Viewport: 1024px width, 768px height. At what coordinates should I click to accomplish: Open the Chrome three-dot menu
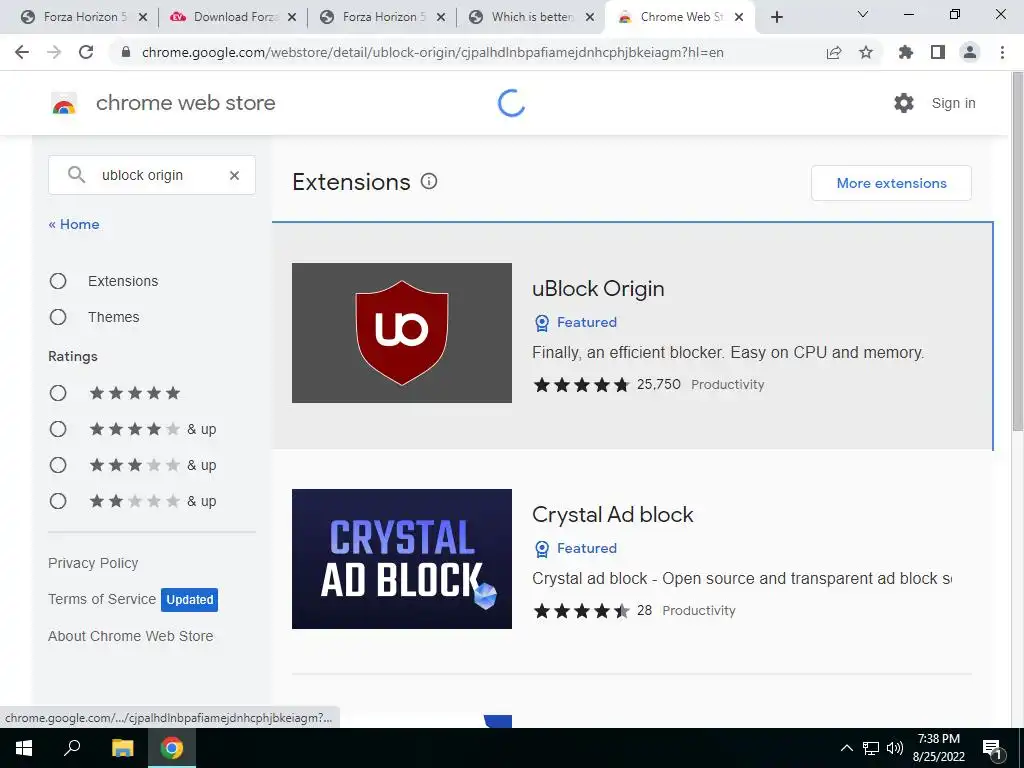1002,52
